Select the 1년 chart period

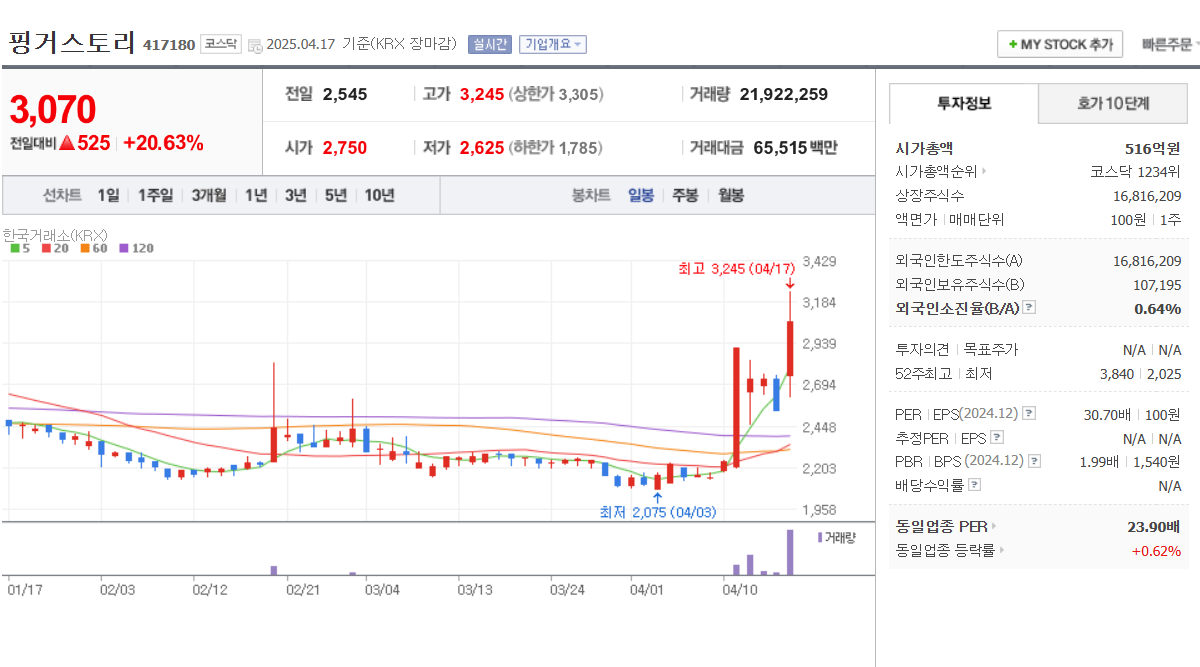pyautogui.click(x=257, y=195)
